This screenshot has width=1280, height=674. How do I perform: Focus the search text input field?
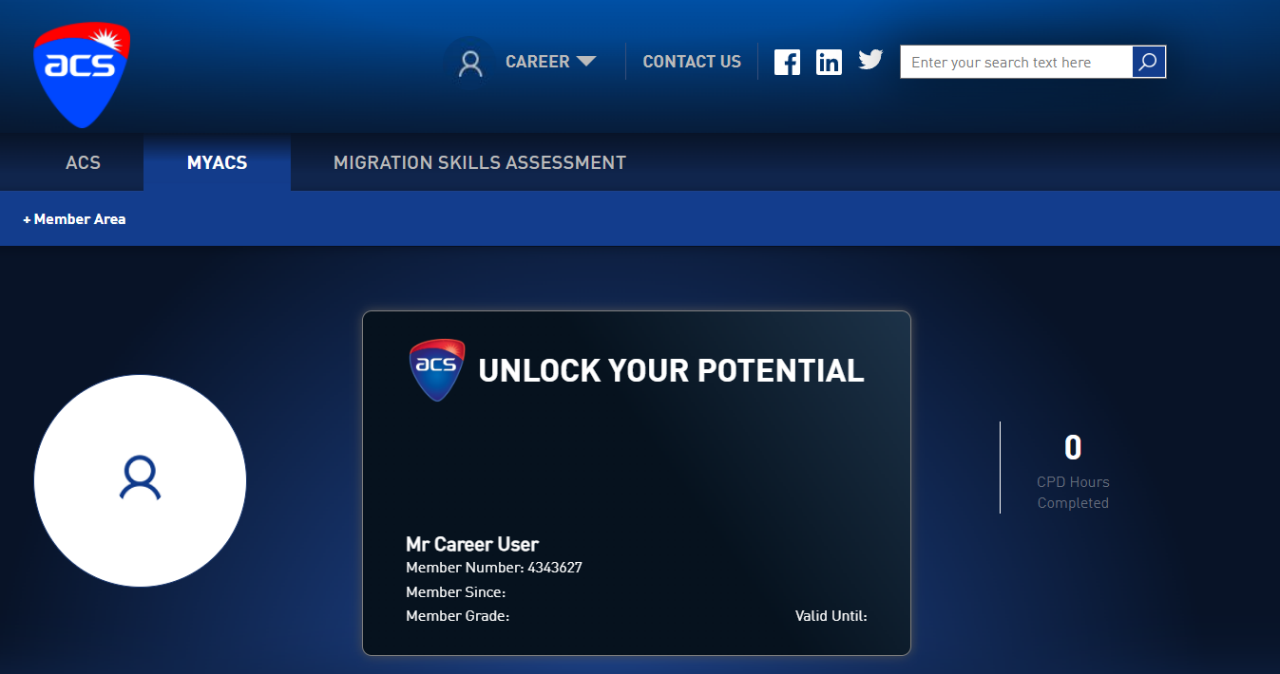[x=1015, y=62]
